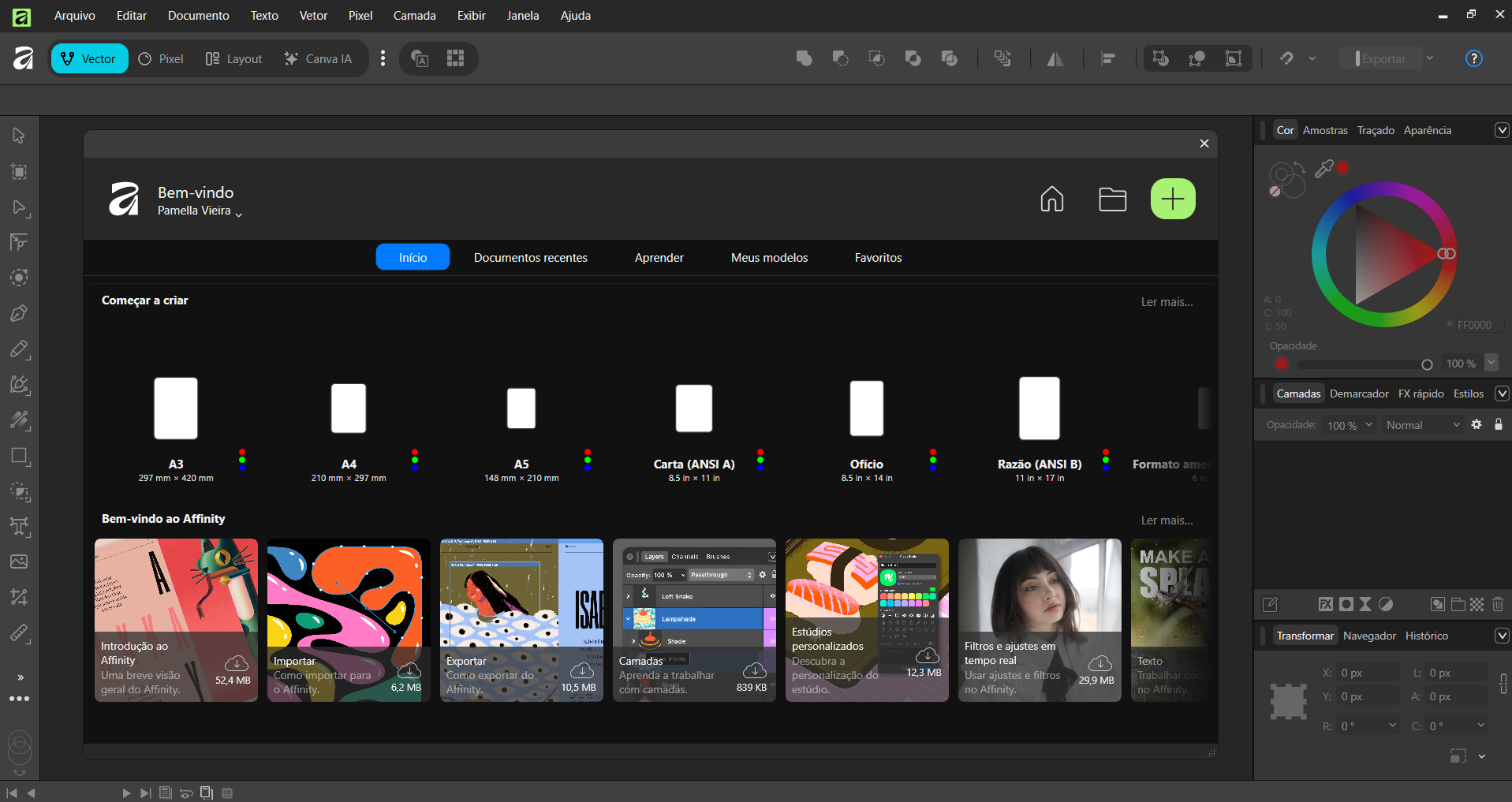This screenshot has width=1512, height=802.
Task: Open a file via folder icon
Action: (x=1112, y=199)
